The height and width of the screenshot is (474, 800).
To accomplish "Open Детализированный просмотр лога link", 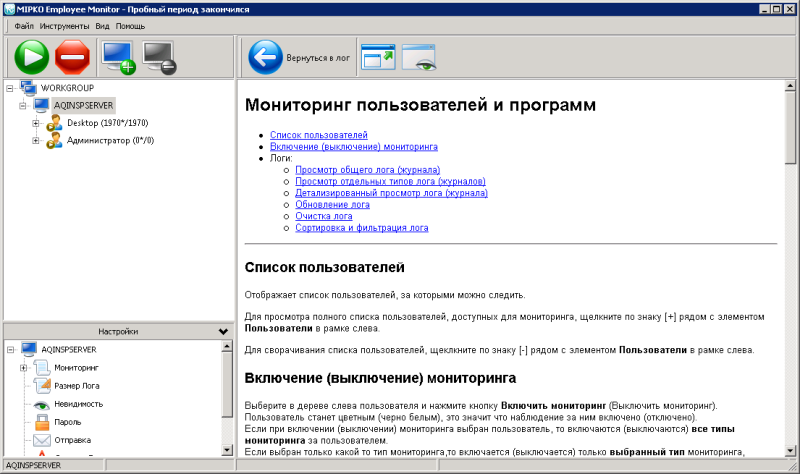I will pos(391,193).
